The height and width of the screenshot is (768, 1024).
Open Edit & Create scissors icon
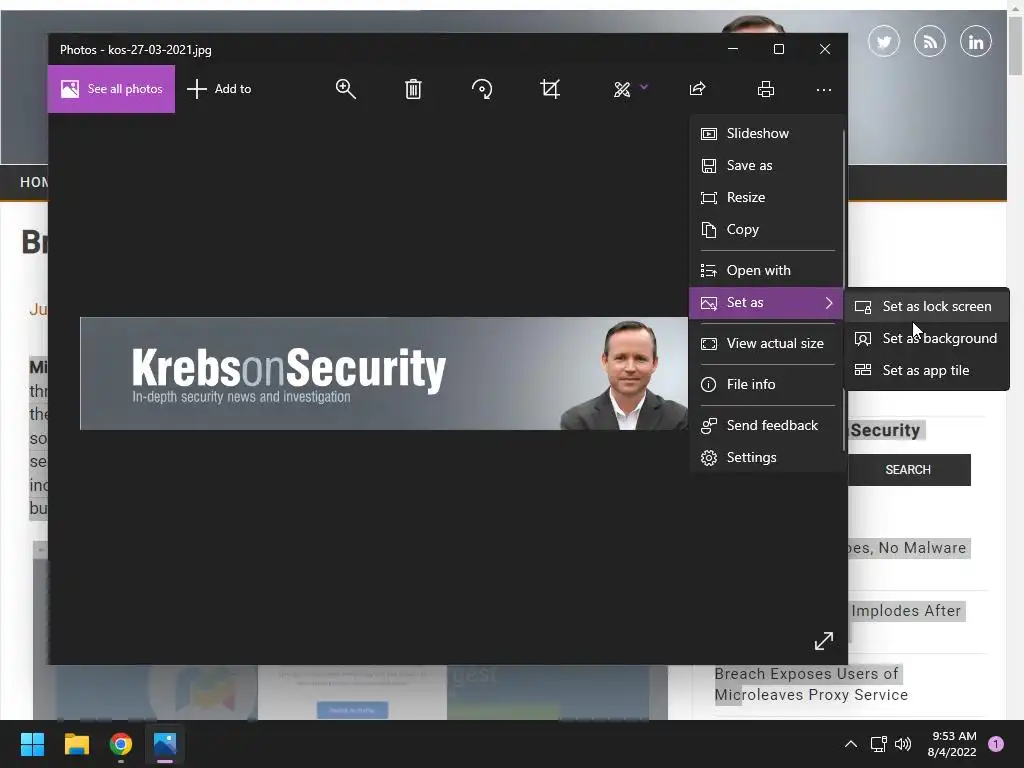coord(622,89)
